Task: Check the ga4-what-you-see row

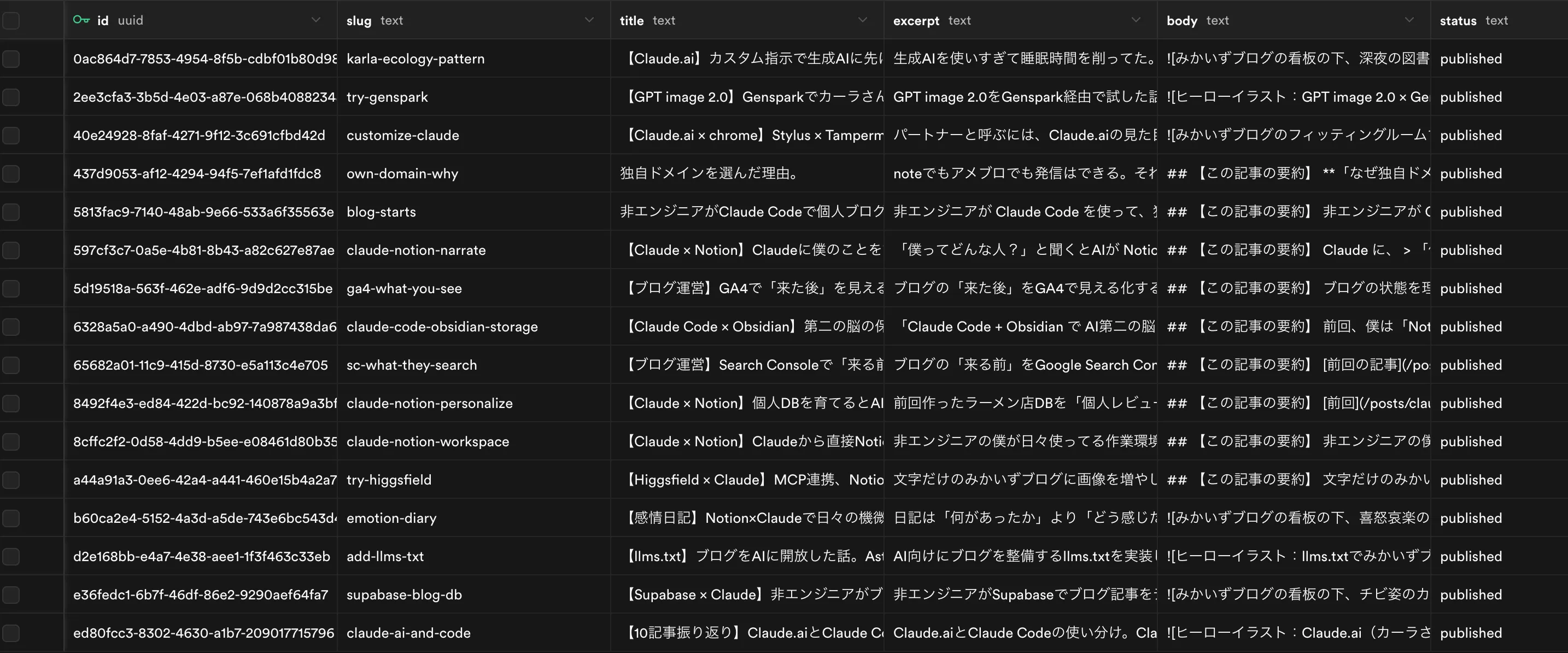Action: pos(11,289)
